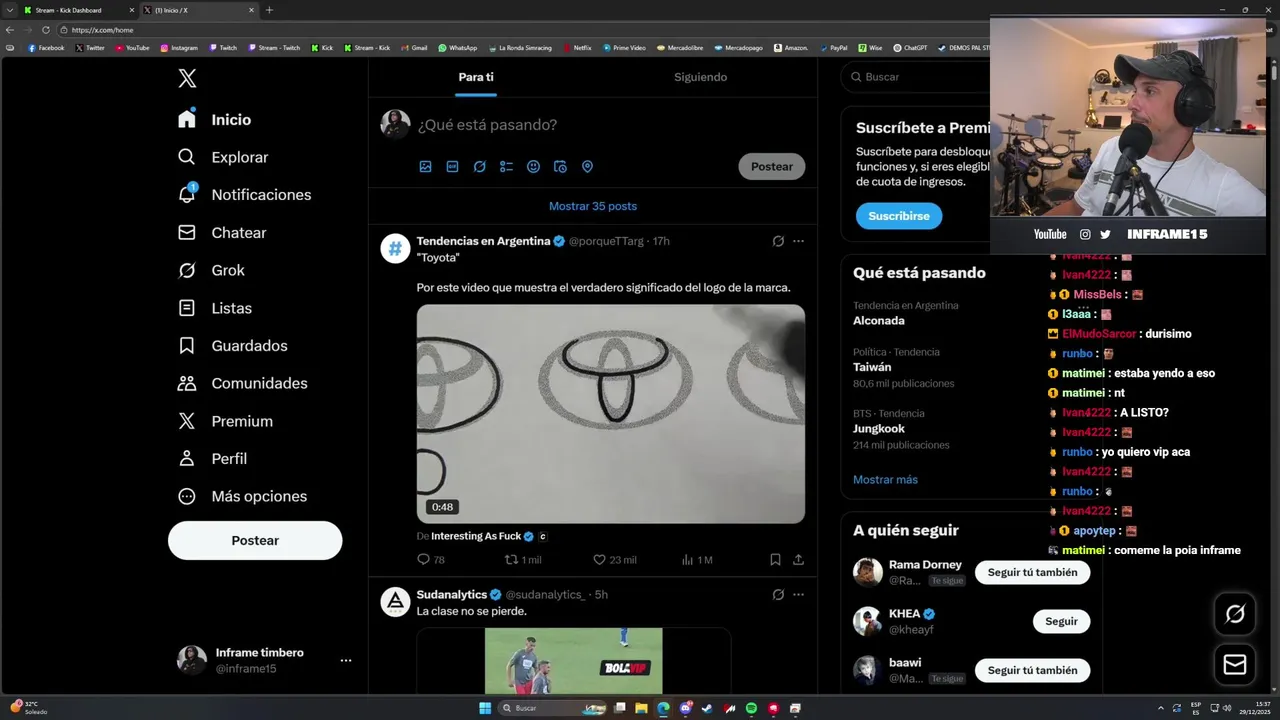
Task: Like the Toyota post with 23 mil likes
Action: click(615, 560)
